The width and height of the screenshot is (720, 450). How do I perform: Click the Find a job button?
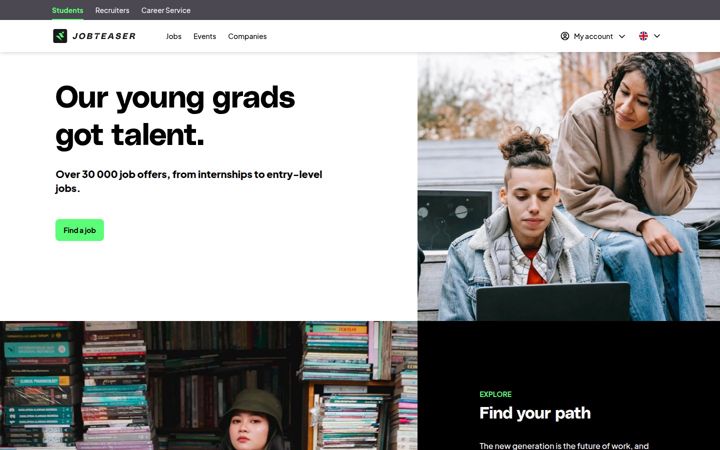click(79, 230)
